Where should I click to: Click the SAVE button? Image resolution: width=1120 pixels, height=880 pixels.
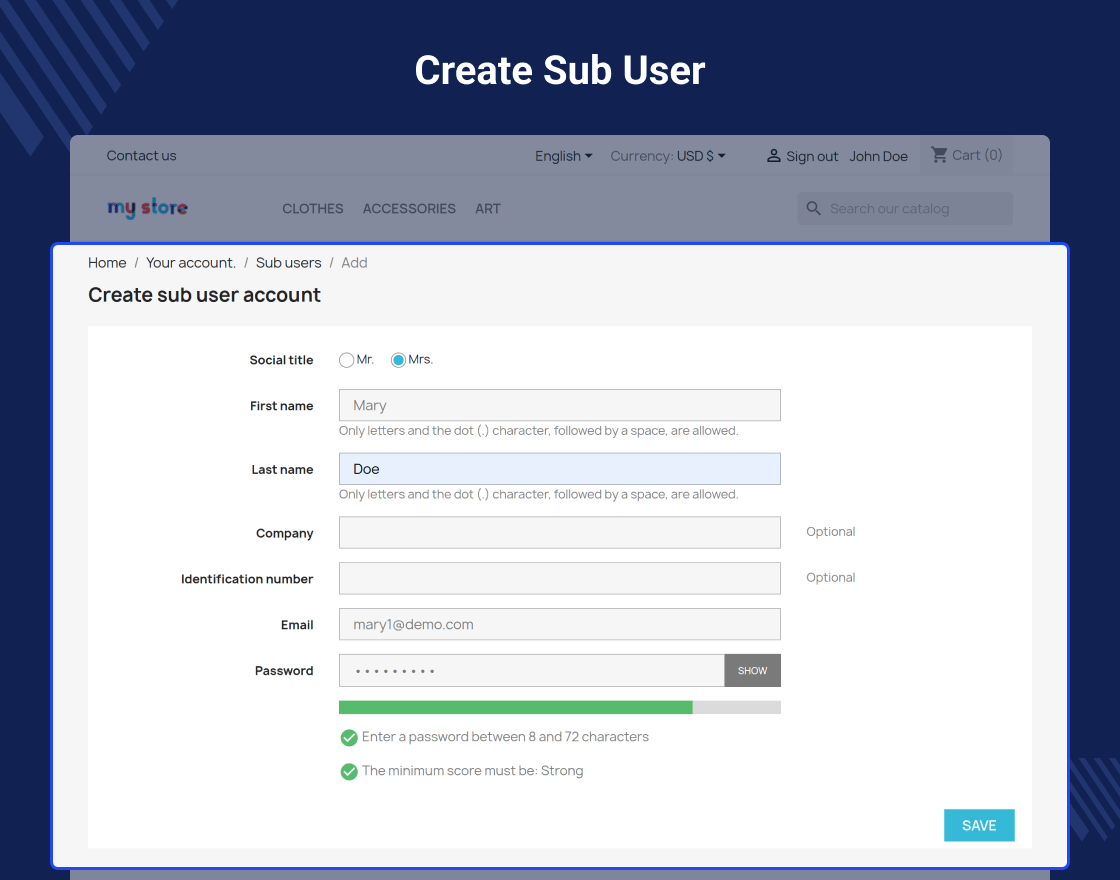(x=979, y=825)
